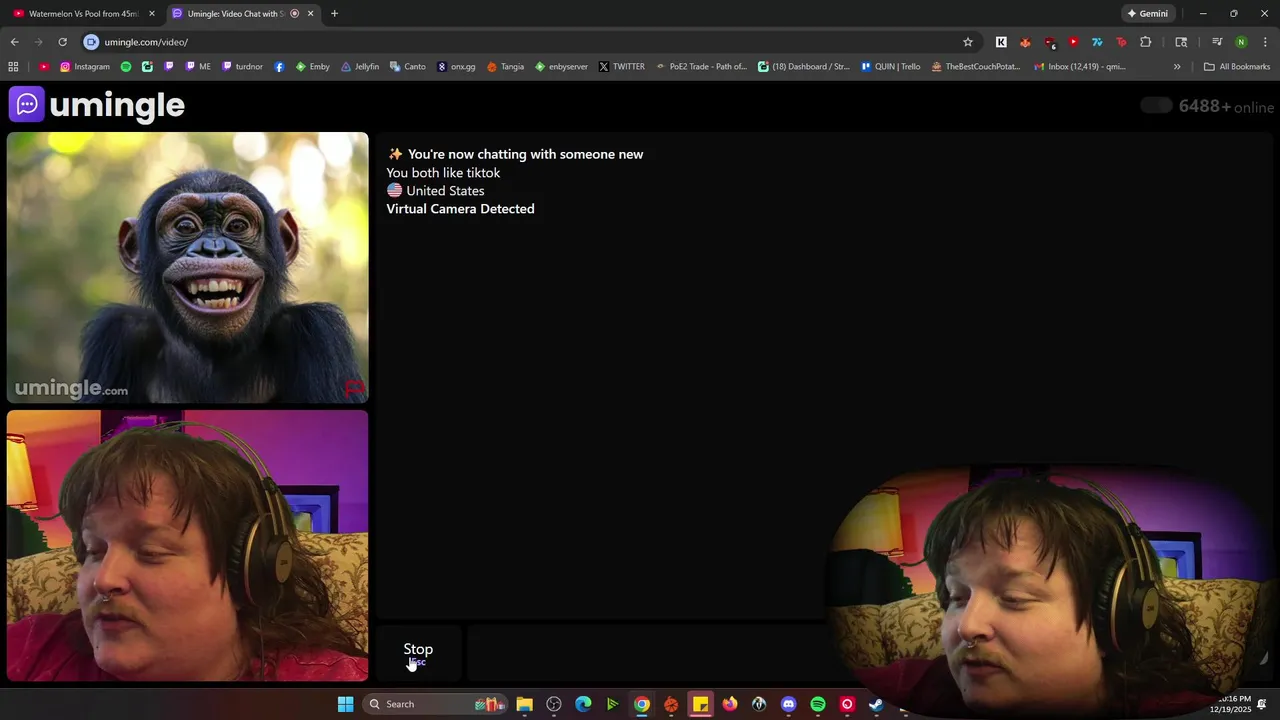Click the red flag report icon
This screenshot has height=720, width=1280.
tap(354, 388)
